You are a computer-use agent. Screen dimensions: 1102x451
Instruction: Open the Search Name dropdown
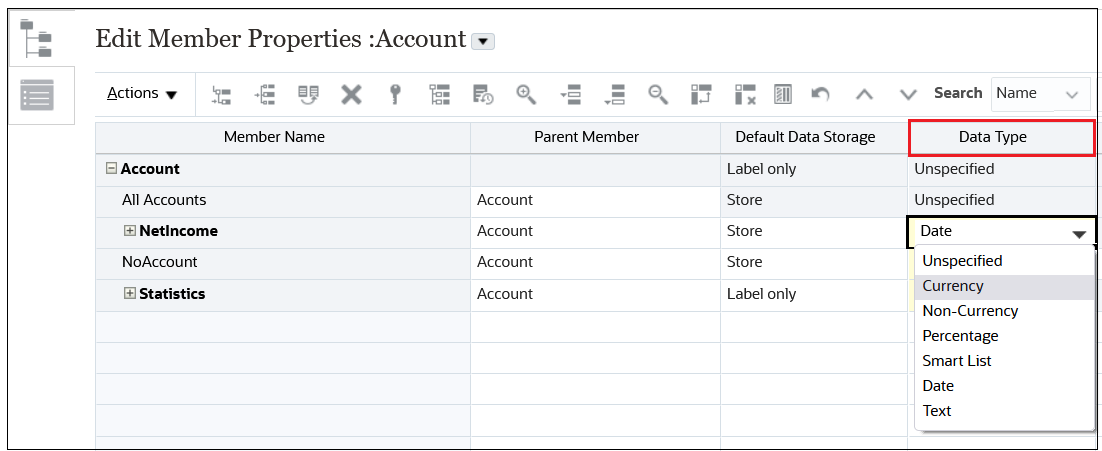tap(1040, 94)
